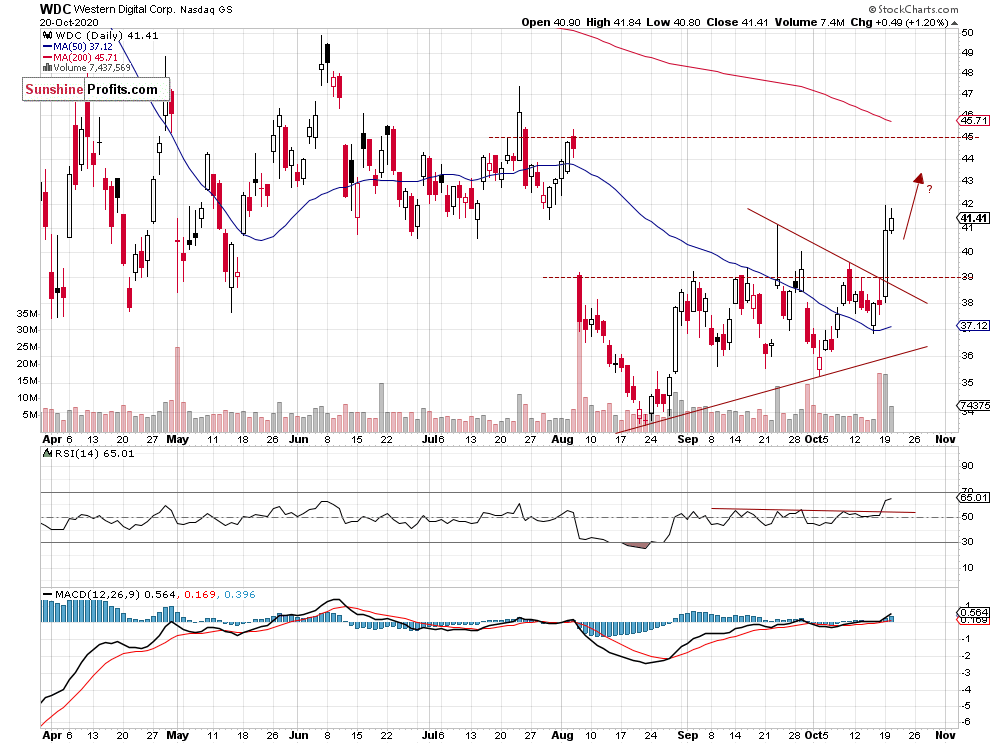990x744 pixels.
Task: Click the volume bars icon in the legend
Action: pyautogui.click(x=47, y=68)
